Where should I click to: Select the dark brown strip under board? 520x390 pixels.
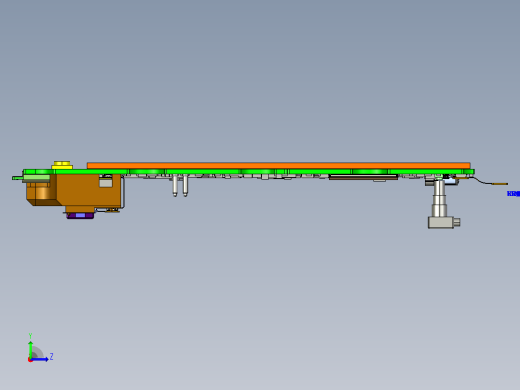(x=363, y=178)
